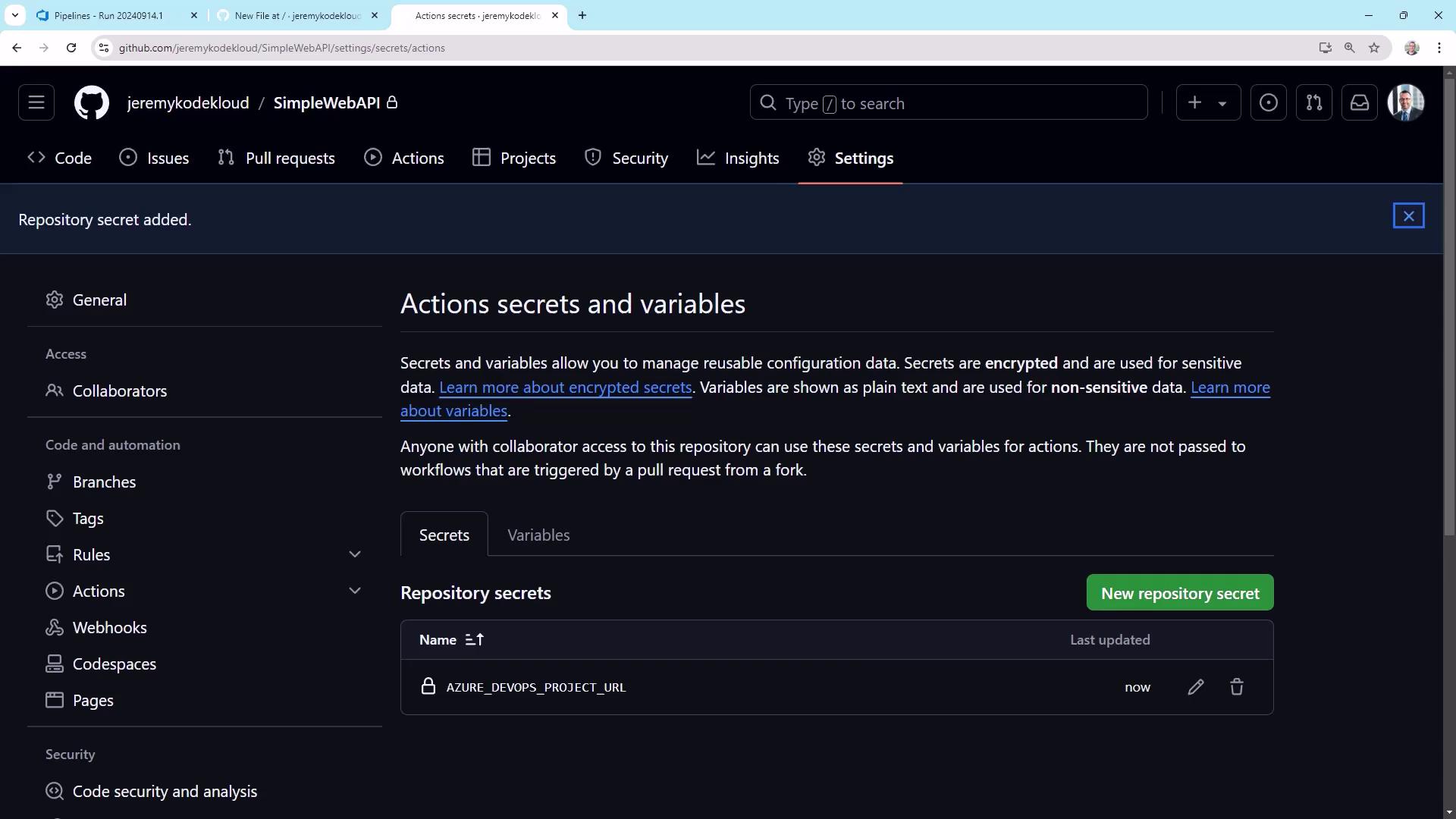Click the 'Last updated' column header

(1109, 639)
